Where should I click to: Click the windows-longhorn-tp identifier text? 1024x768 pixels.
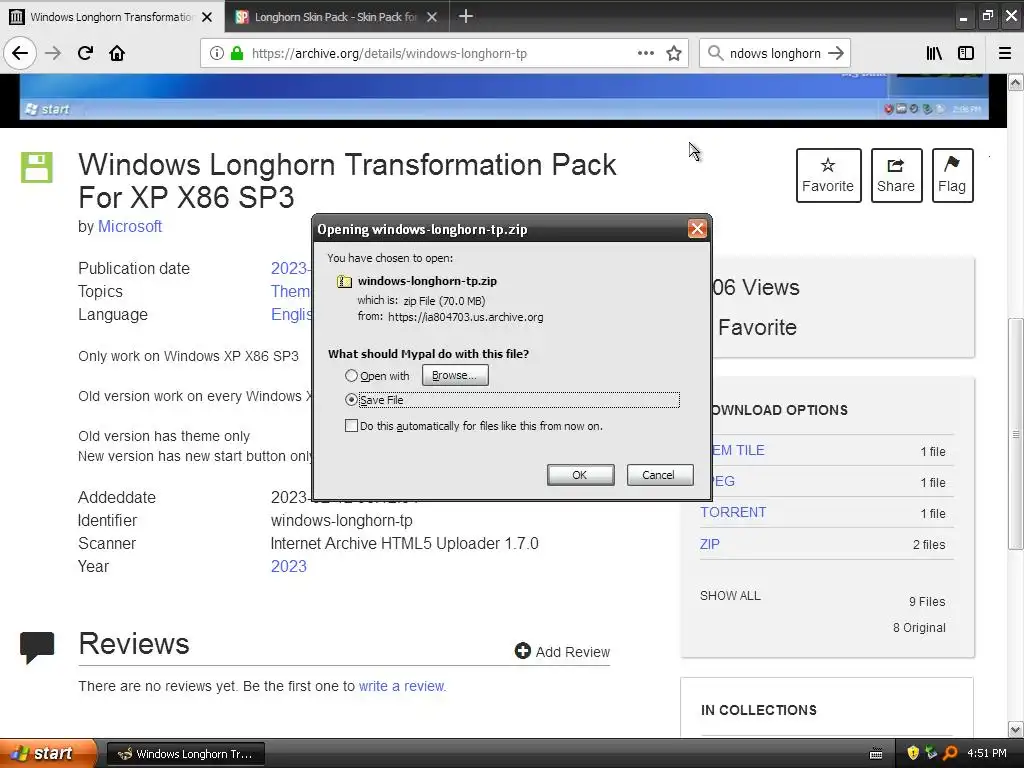click(342, 520)
